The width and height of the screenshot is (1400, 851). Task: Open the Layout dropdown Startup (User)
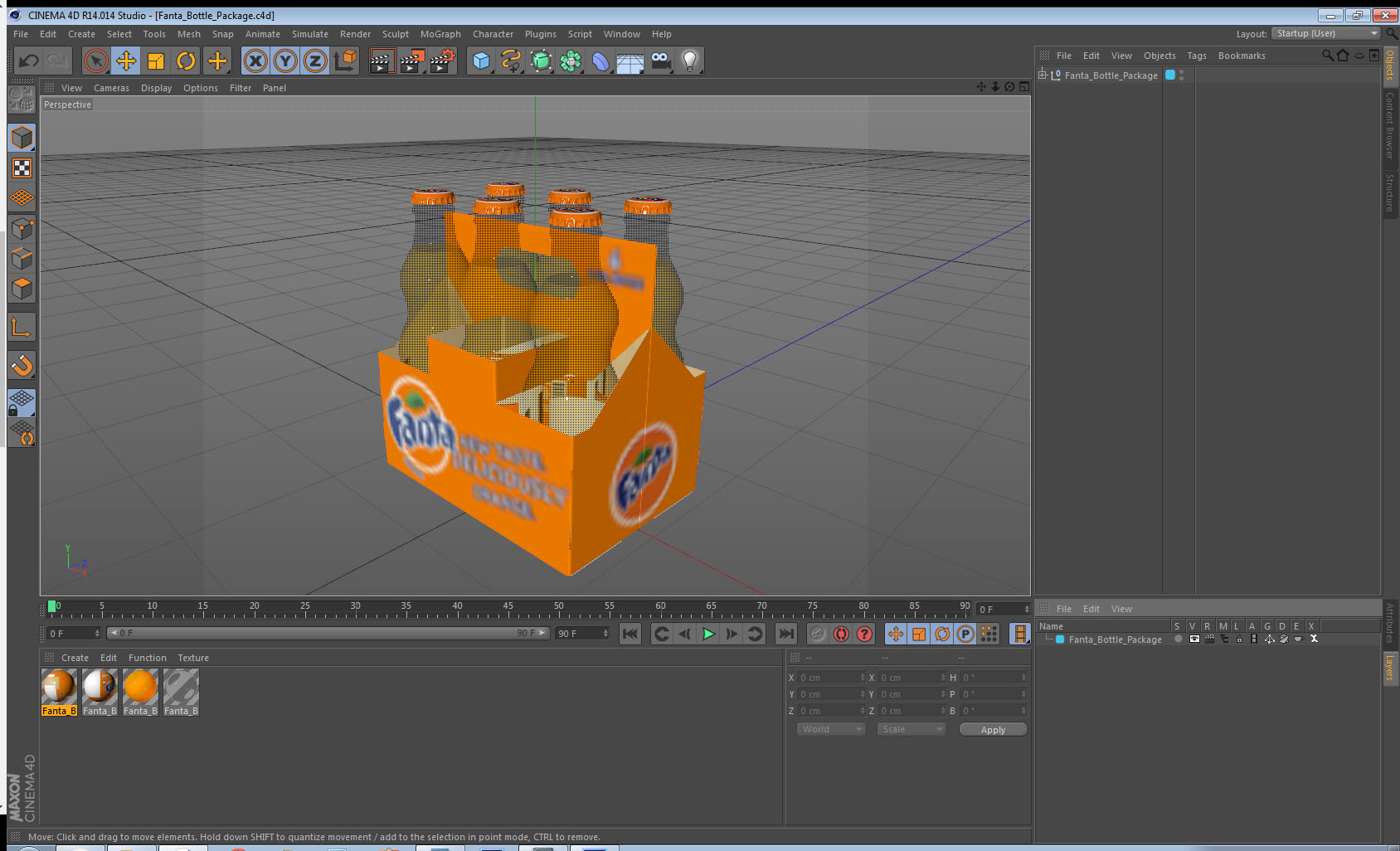click(1326, 33)
